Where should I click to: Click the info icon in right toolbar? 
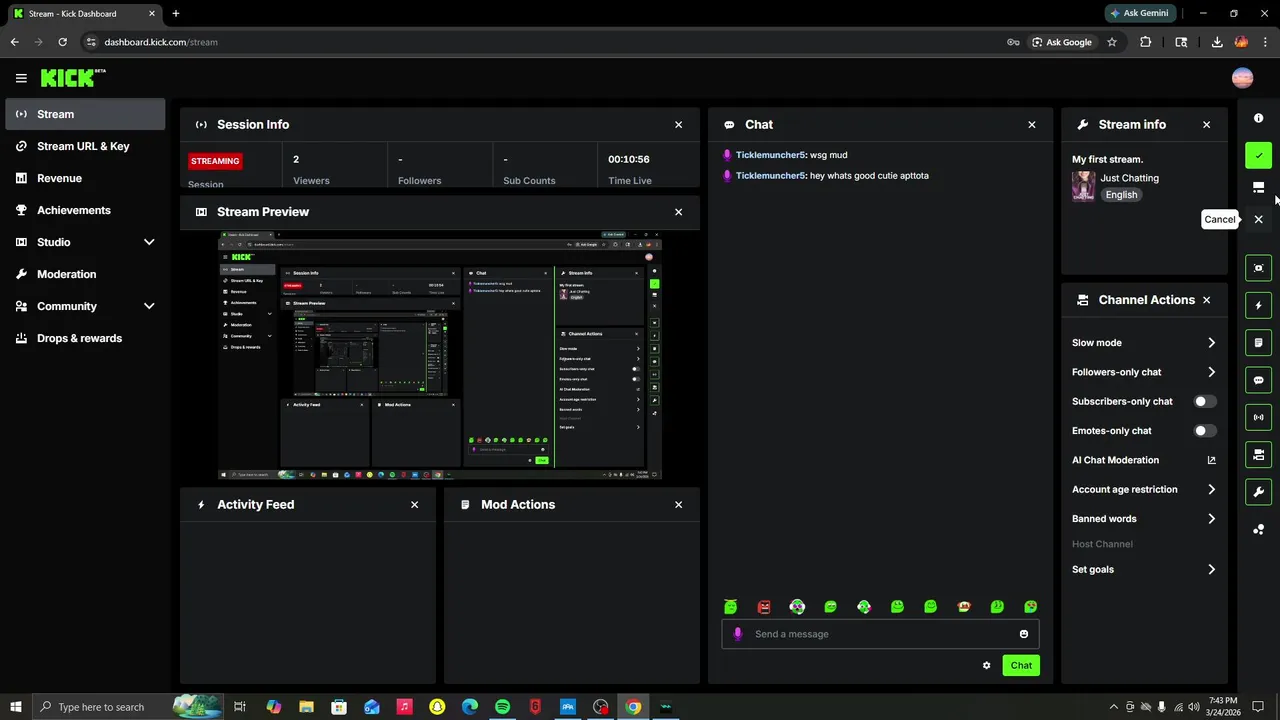pos(1258,118)
